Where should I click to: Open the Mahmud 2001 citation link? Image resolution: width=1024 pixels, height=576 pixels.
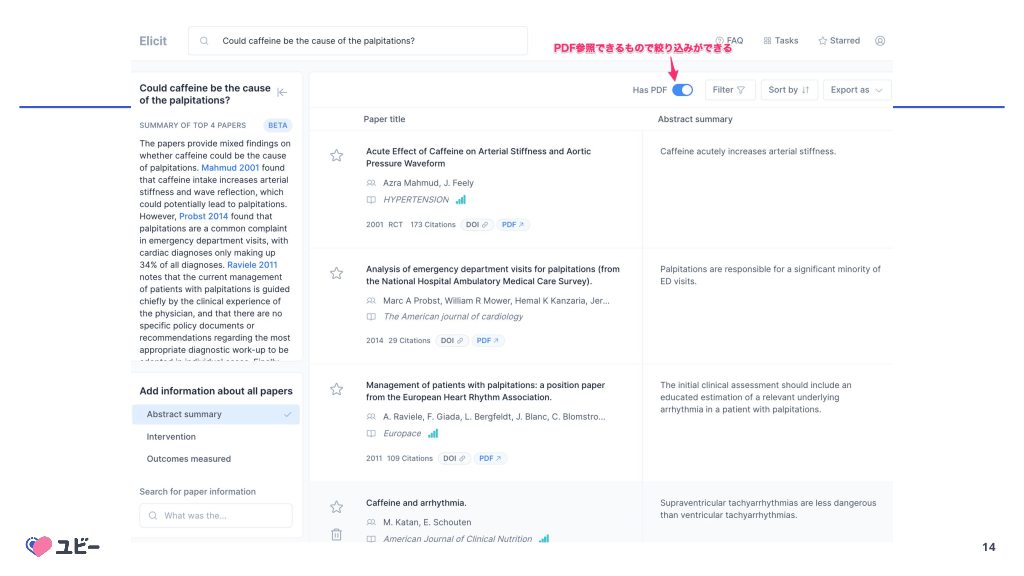pyautogui.click(x=230, y=168)
